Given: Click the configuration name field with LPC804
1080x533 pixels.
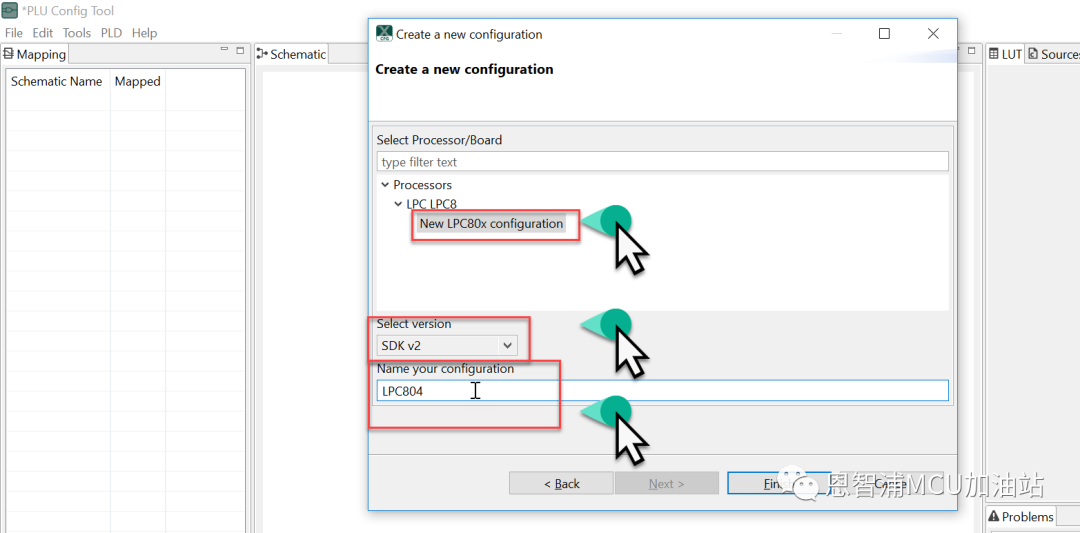Looking at the screenshot, I should [663, 390].
